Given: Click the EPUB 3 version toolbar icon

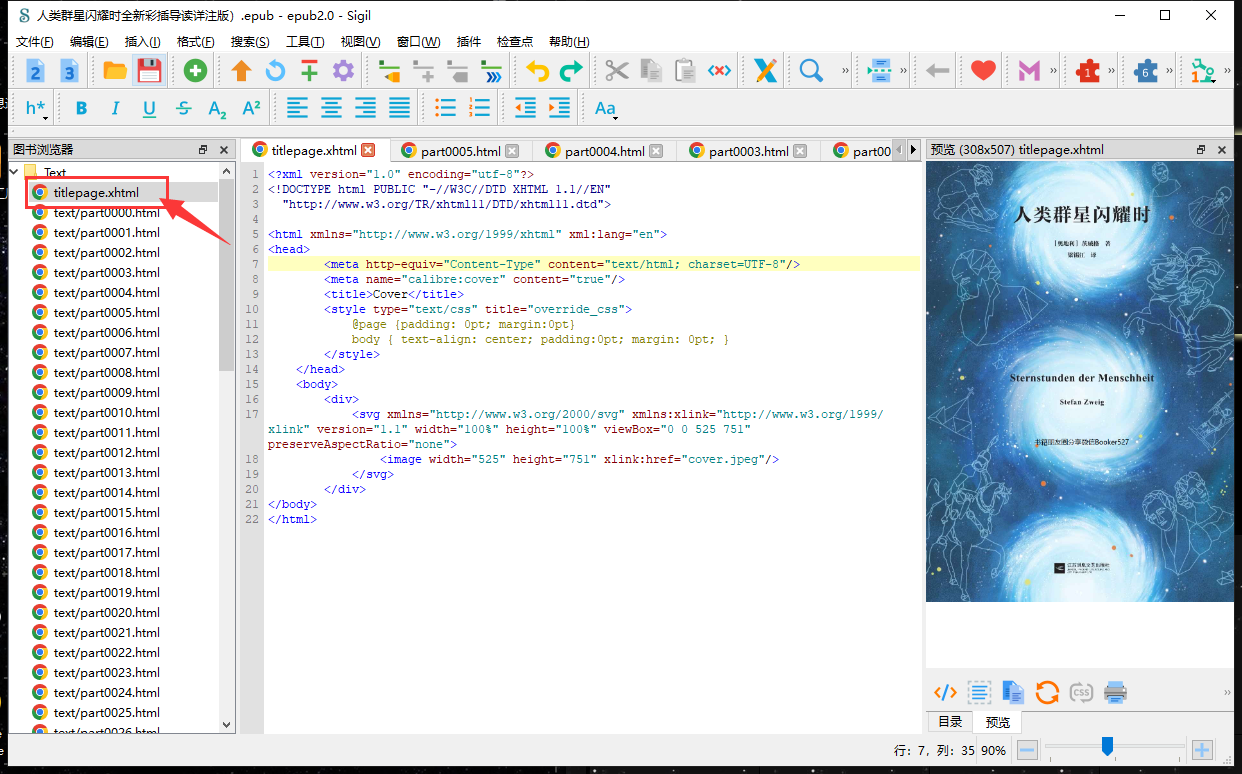Looking at the screenshot, I should tap(69, 71).
